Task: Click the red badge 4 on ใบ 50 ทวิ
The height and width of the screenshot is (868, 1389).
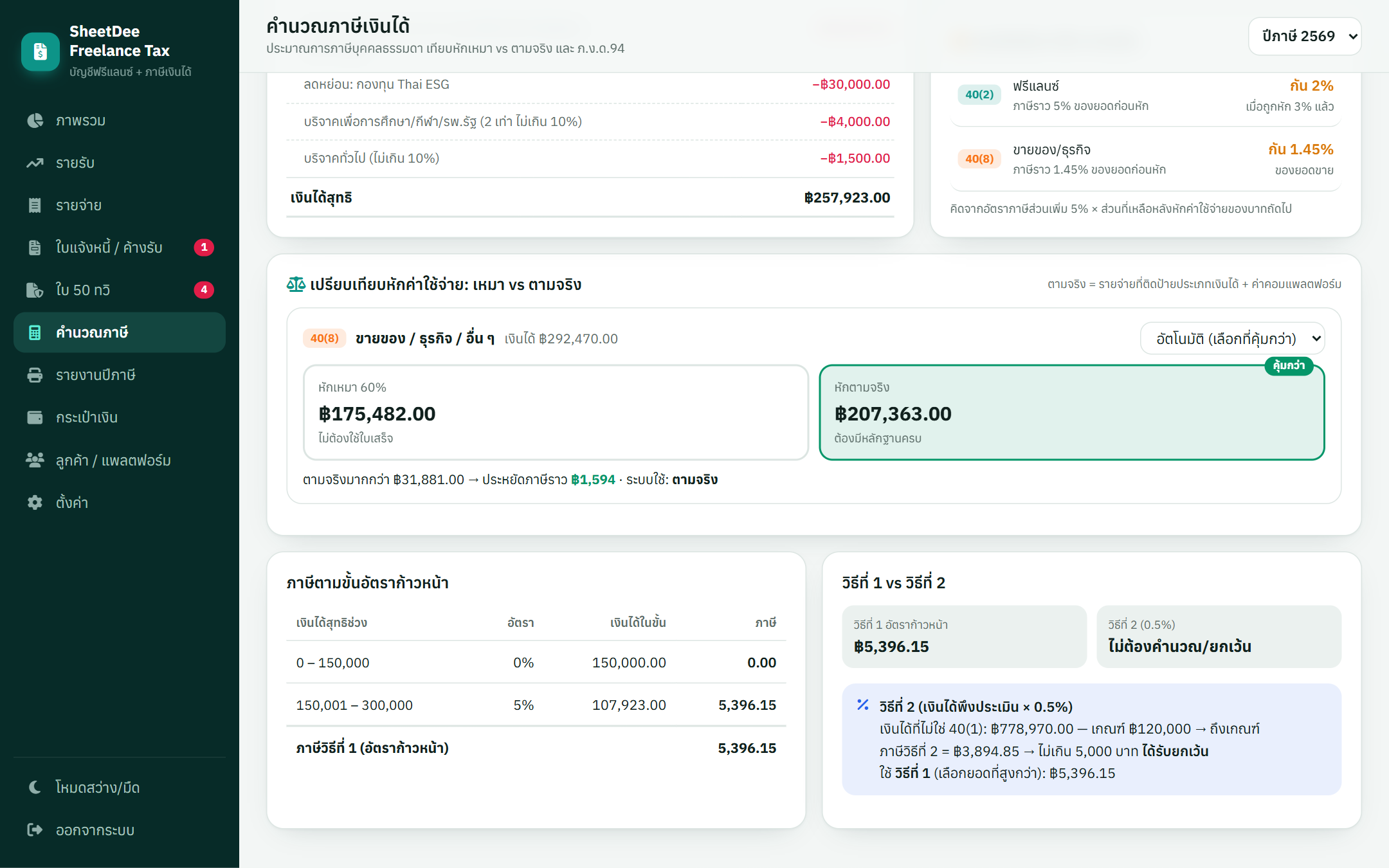Action: pos(204,290)
